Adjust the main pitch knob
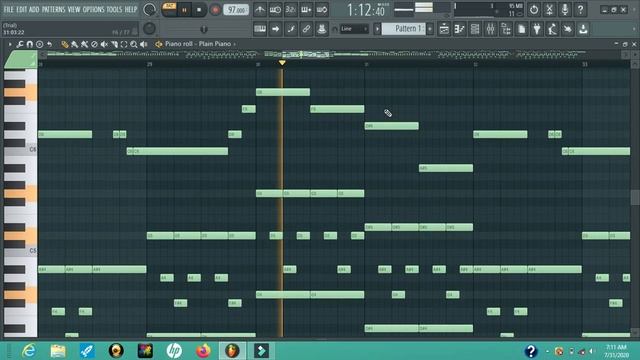The image size is (640, 360). coord(149,28)
